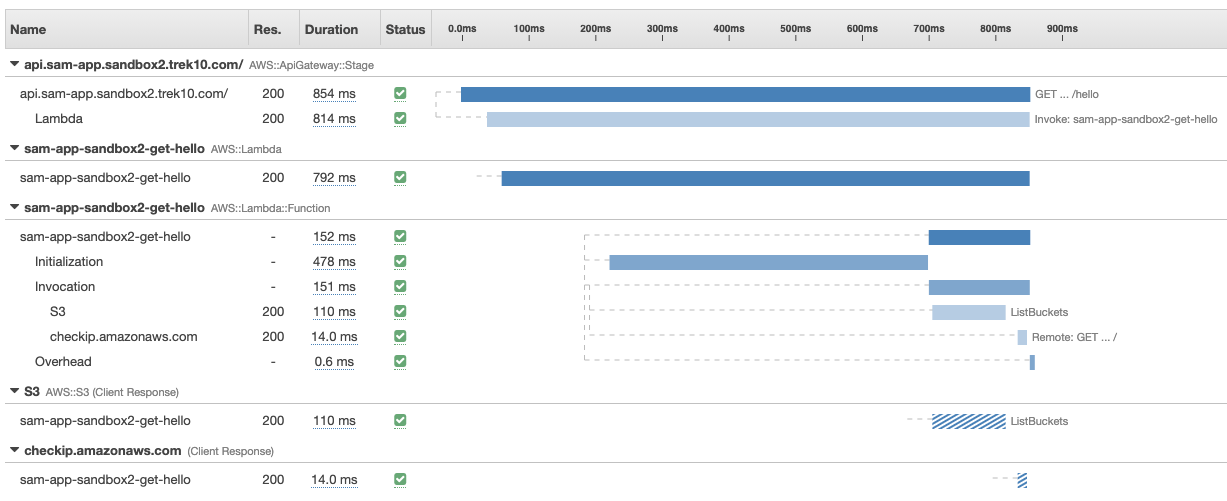
Task: Click the Duration column header
Action: [330, 30]
